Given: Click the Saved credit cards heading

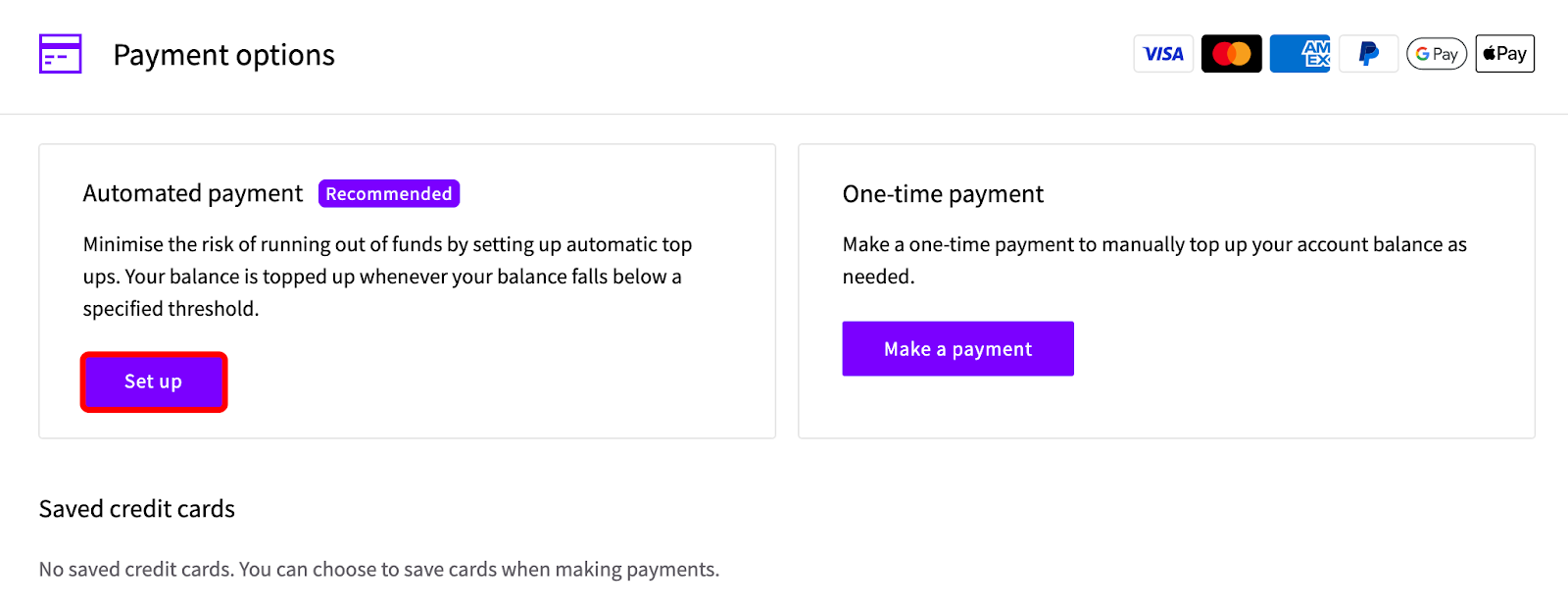Looking at the screenshot, I should pyautogui.click(x=137, y=509).
